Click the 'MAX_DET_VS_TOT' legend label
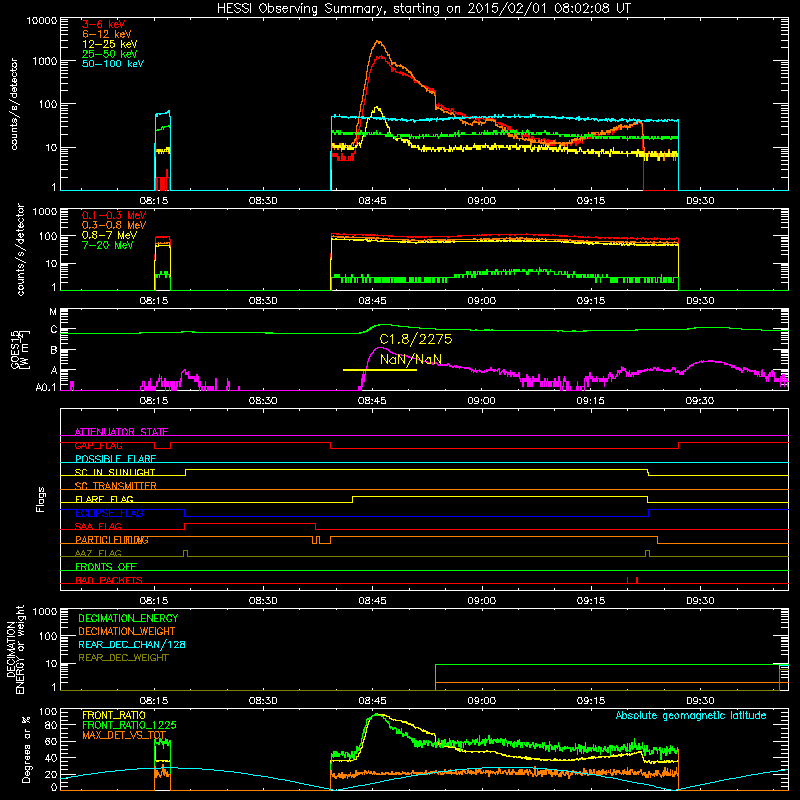This screenshot has height=800, width=800. pyautogui.click(x=124, y=735)
